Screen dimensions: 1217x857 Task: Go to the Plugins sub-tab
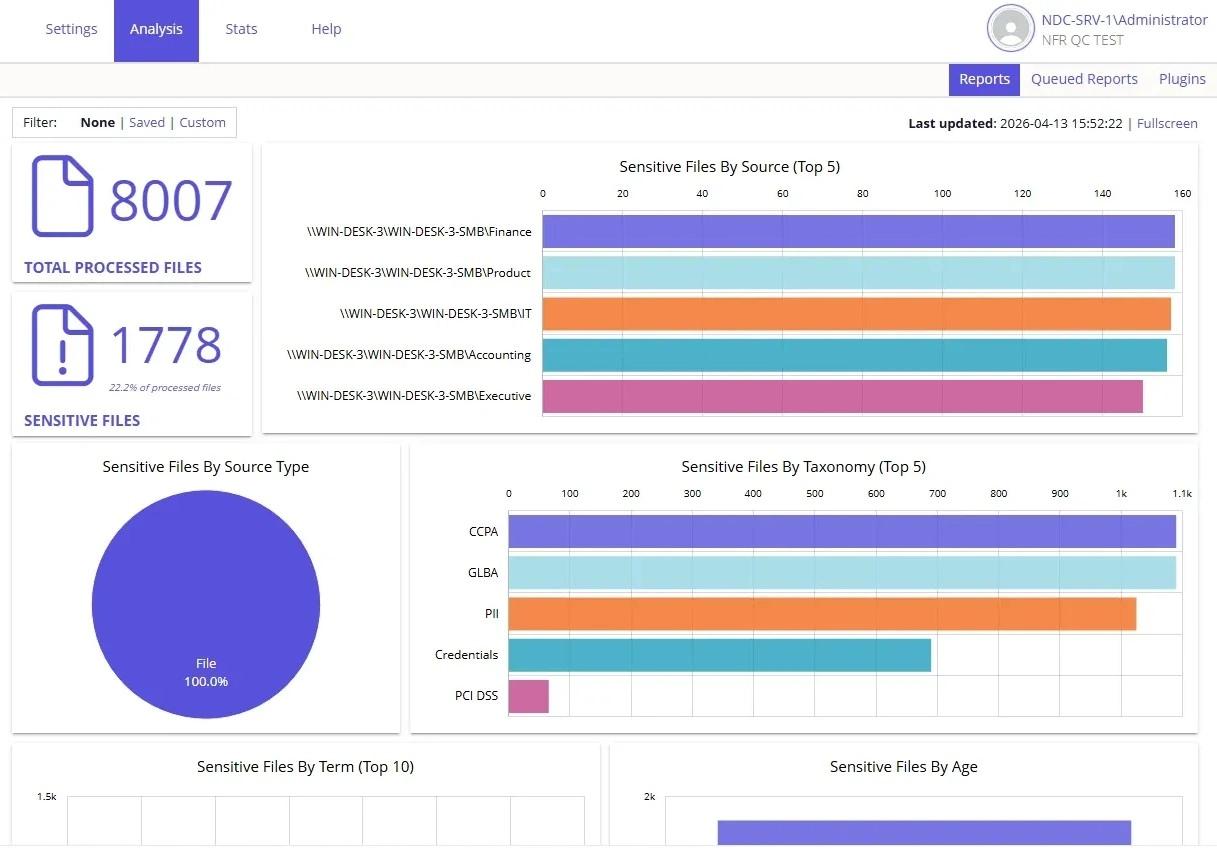pos(1182,80)
